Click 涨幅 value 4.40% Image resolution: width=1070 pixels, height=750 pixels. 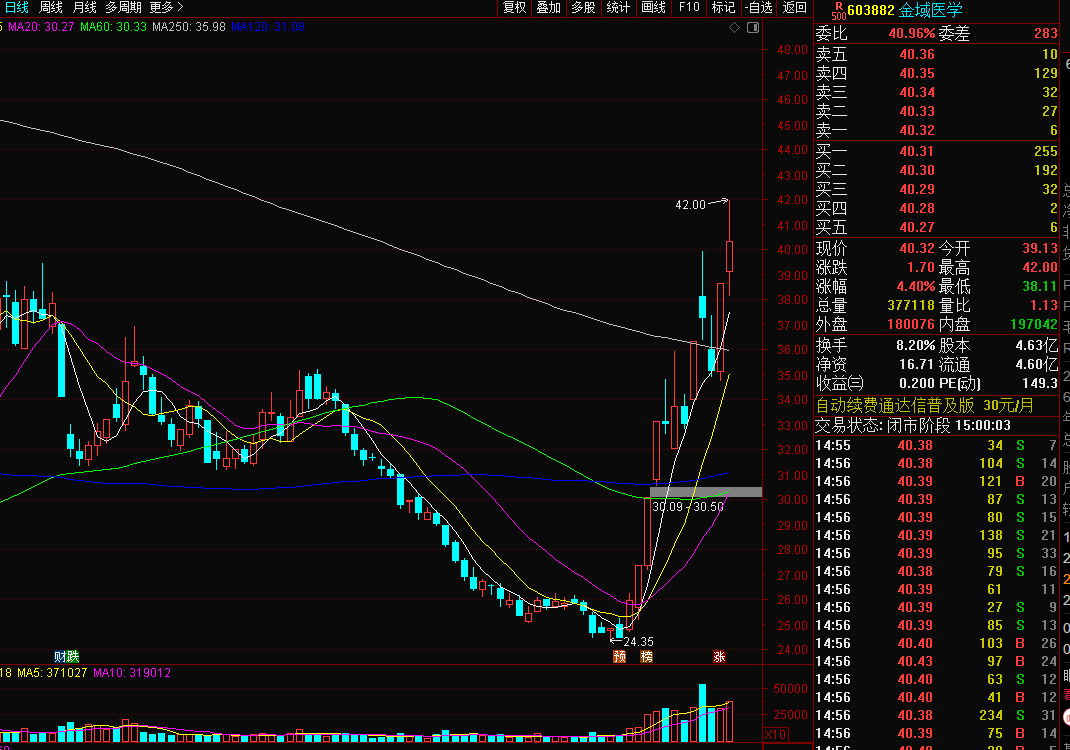click(x=915, y=287)
